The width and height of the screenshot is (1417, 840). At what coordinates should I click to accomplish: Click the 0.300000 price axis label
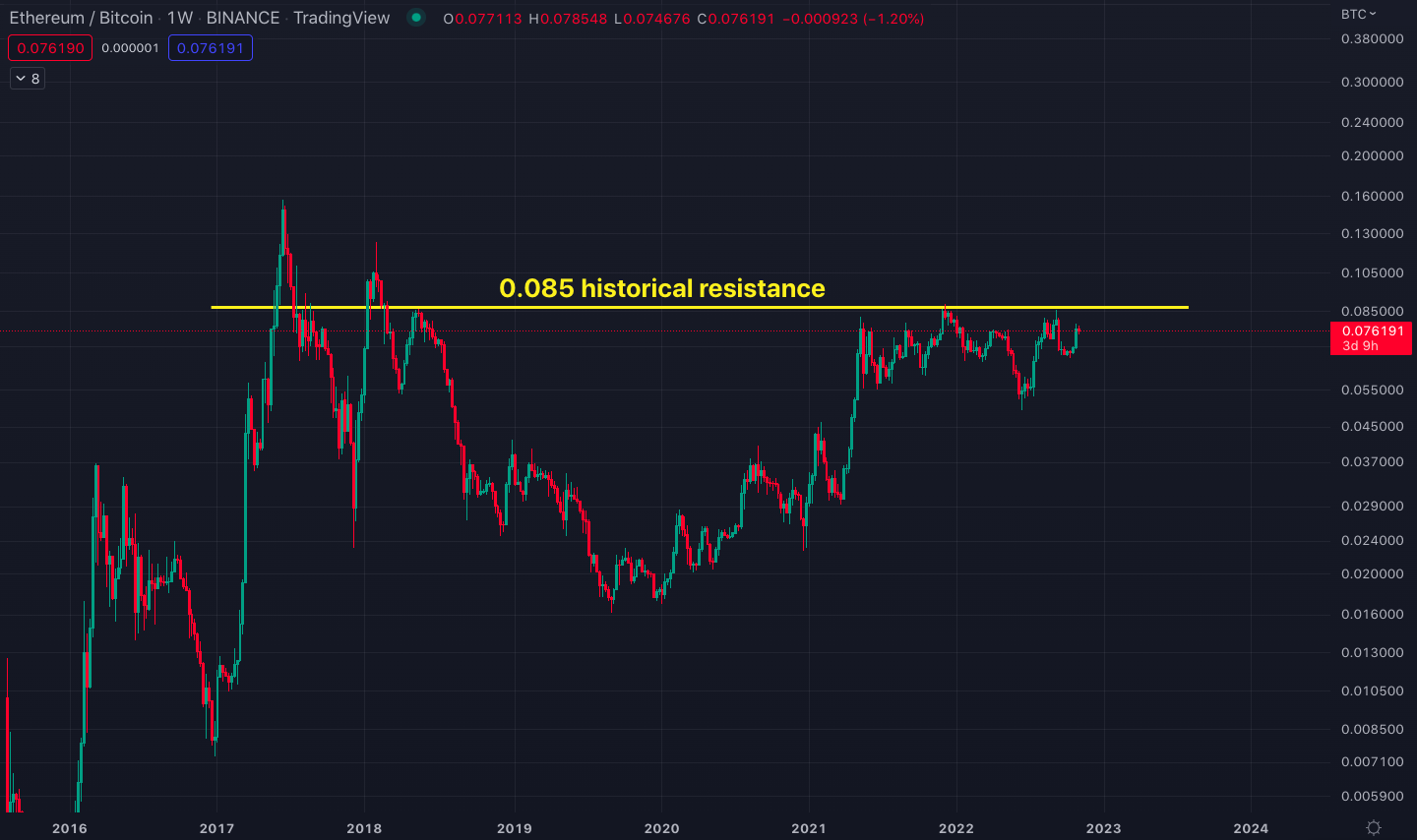(1372, 83)
